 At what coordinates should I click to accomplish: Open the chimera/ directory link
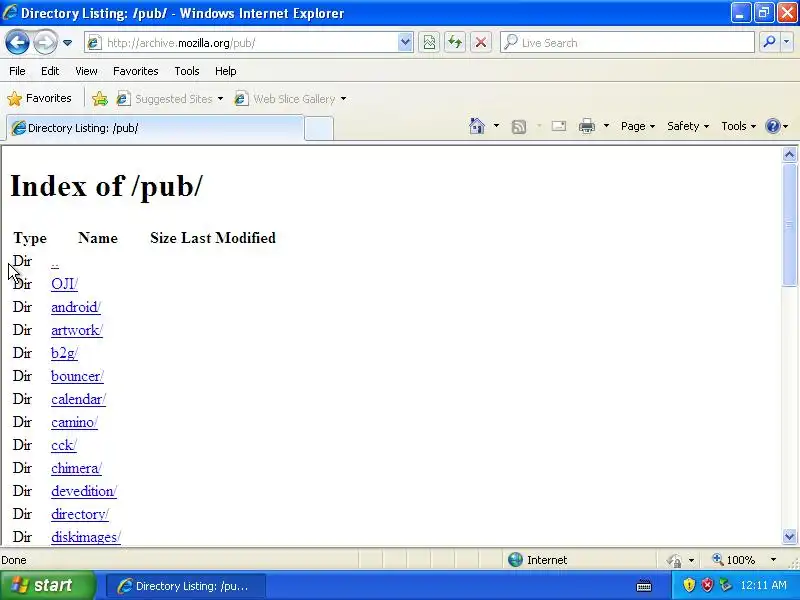pyautogui.click(x=77, y=468)
